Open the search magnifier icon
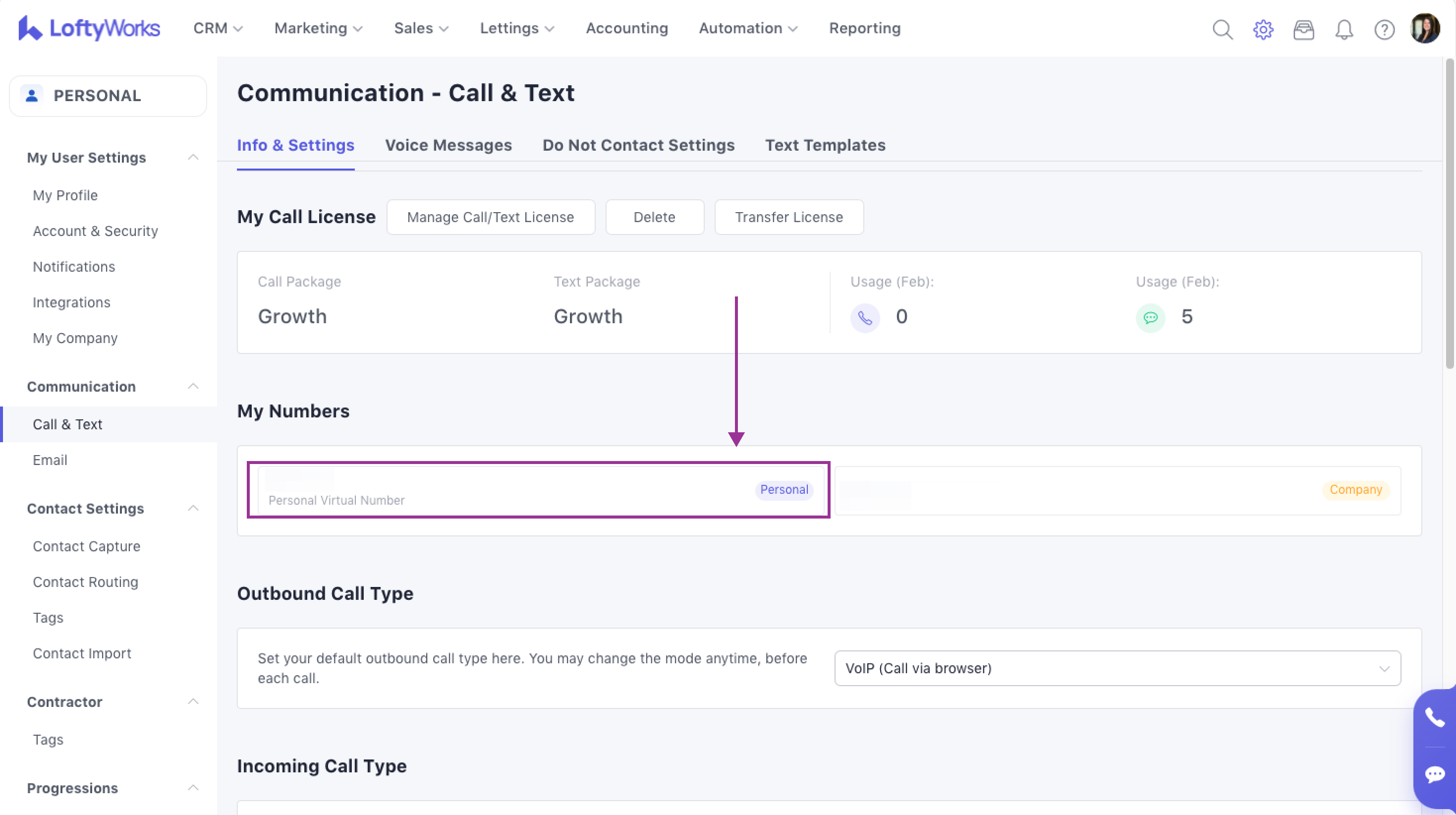Screen dimensions: 1456x815 1222,29
